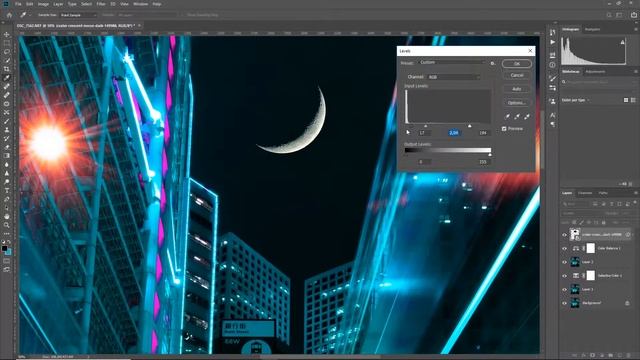The height and width of the screenshot is (360, 640).
Task: Click the foreground color swatch
Action: (x=4, y=248)
